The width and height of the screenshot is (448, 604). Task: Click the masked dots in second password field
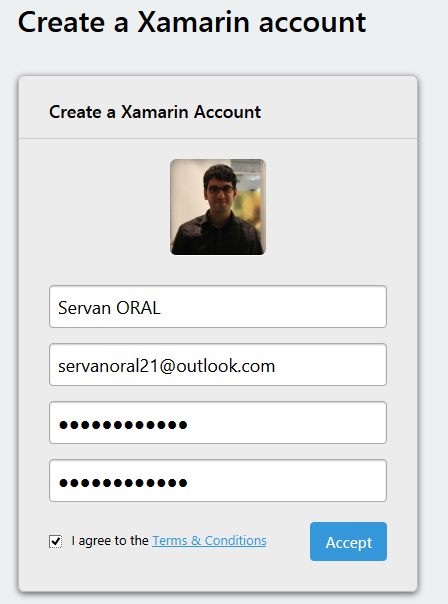coord(123,483)
